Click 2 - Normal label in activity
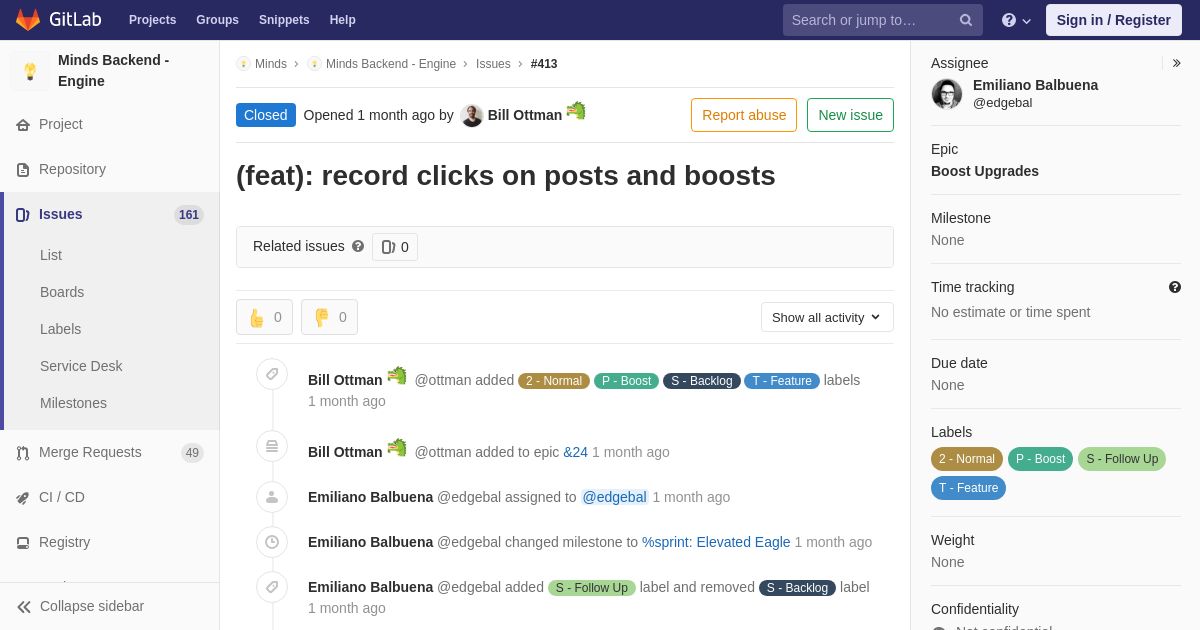 (x=554, y=381)
